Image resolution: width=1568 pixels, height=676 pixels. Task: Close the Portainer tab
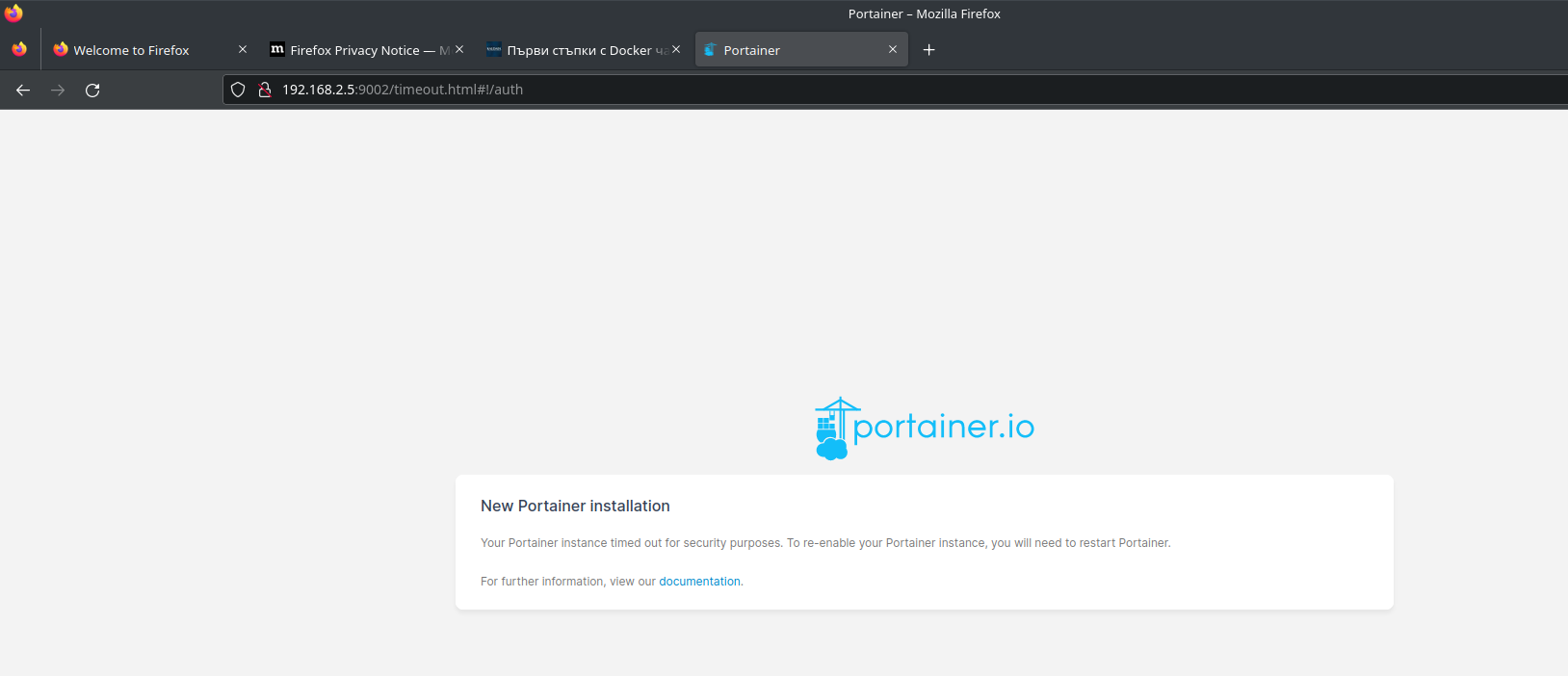[x=893, y=49]
